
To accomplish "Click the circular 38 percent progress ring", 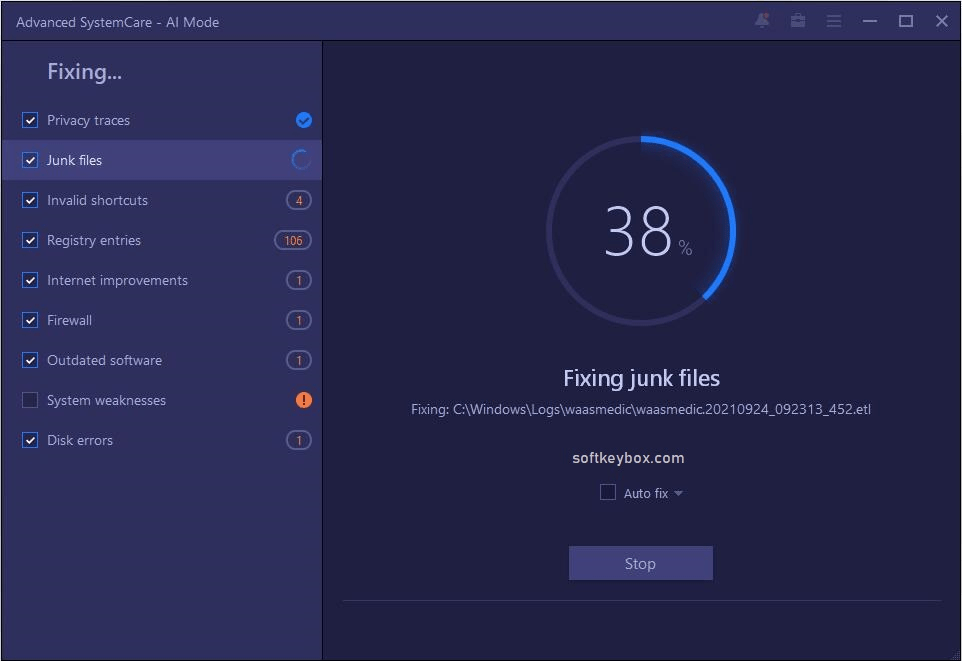I will [641, 230].
